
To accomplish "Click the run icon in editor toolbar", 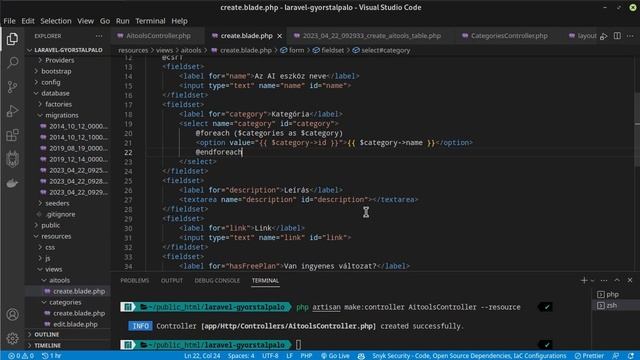I will pos(604,36).
